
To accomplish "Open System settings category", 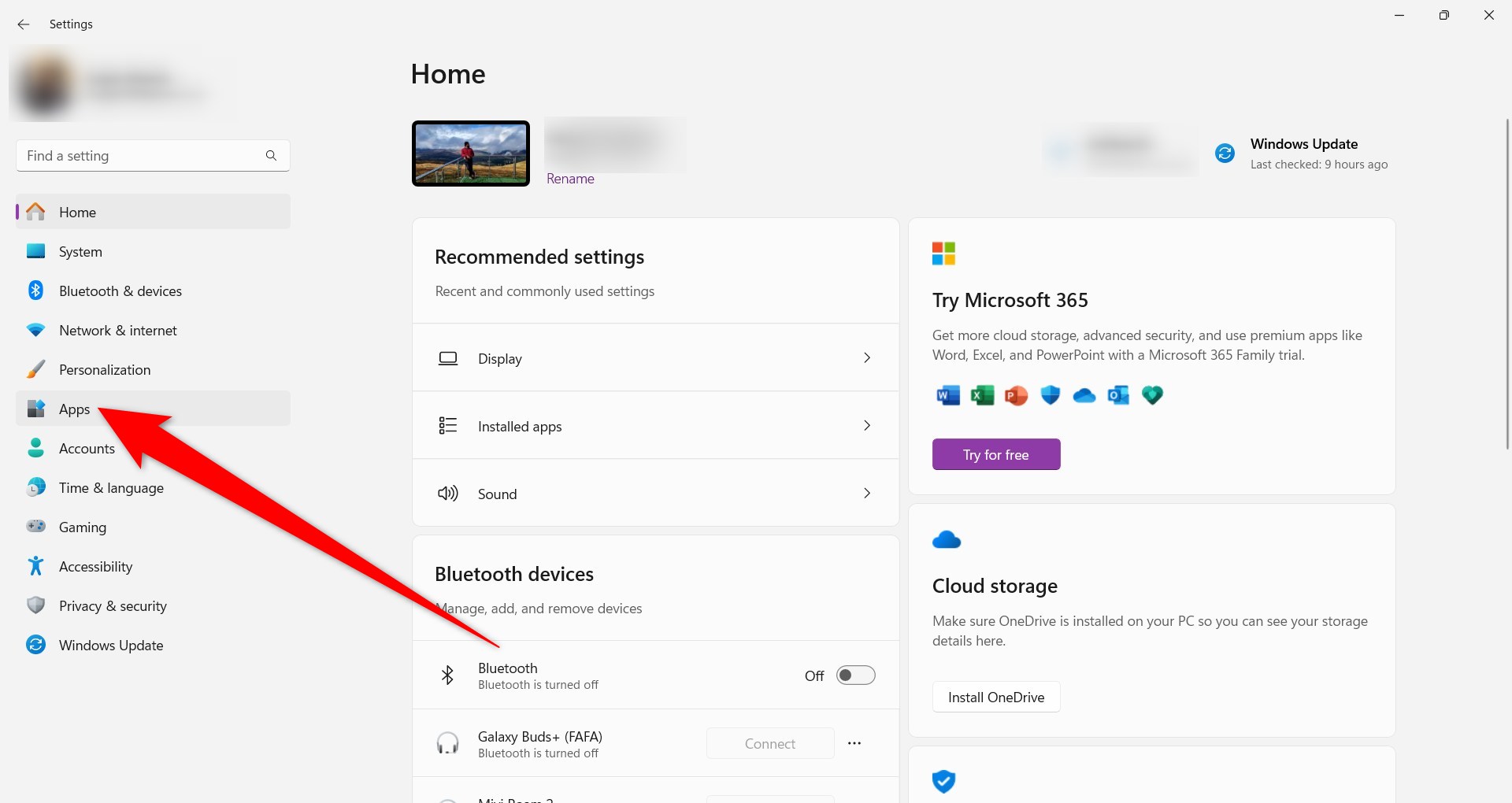I will click(153, 251).
